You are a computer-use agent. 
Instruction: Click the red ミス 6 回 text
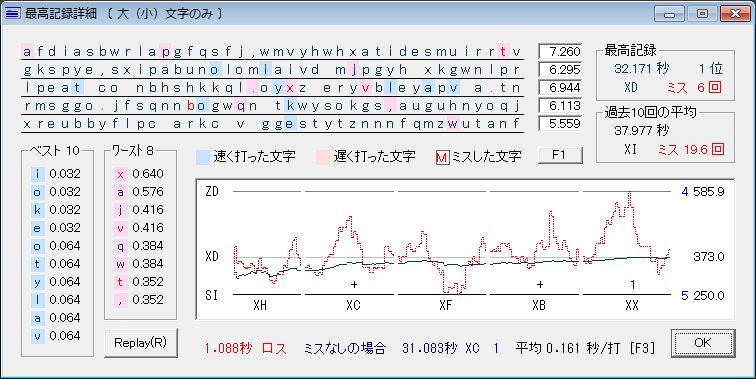pyautogui.click(x=694, y=88)
